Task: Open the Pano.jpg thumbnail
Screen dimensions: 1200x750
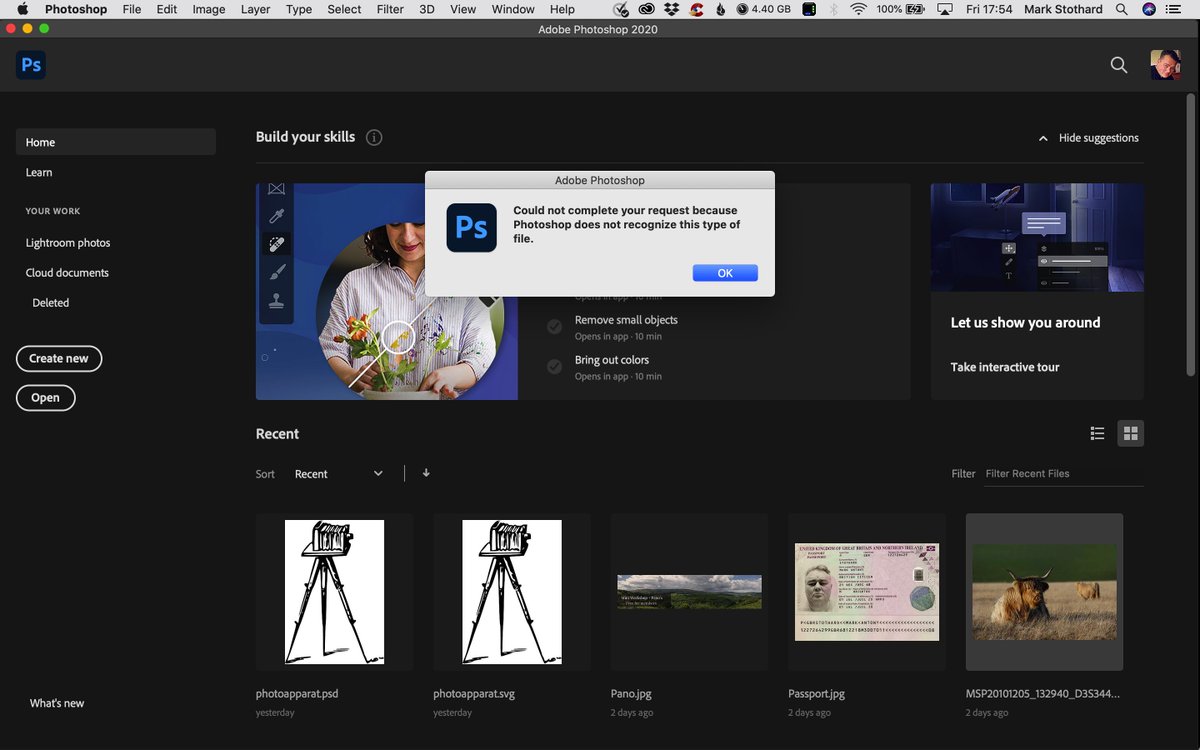Action: click(689, 592)
